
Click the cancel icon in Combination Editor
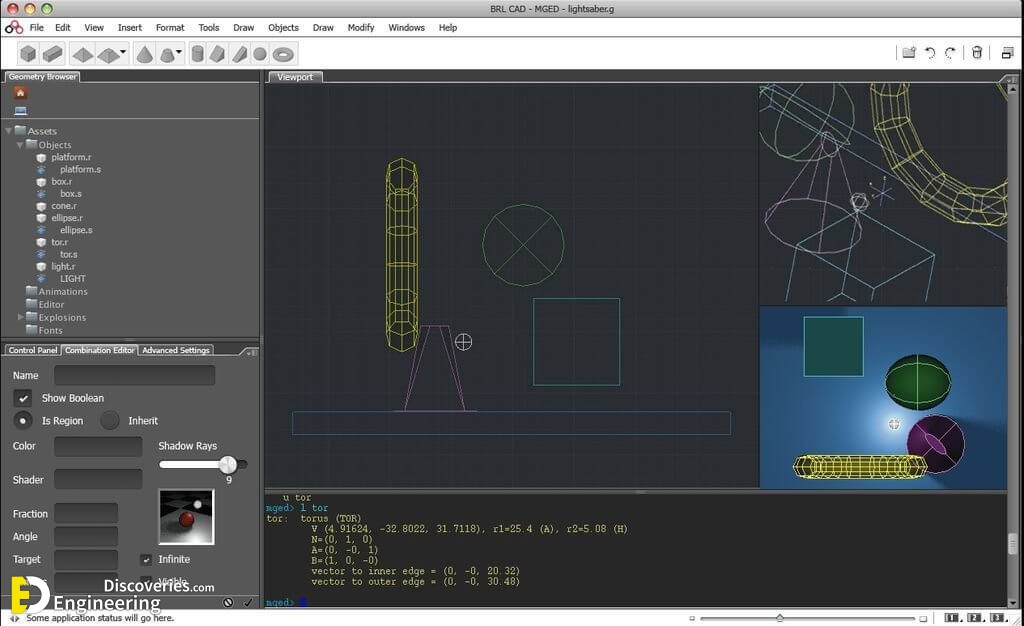pos(228,603)
